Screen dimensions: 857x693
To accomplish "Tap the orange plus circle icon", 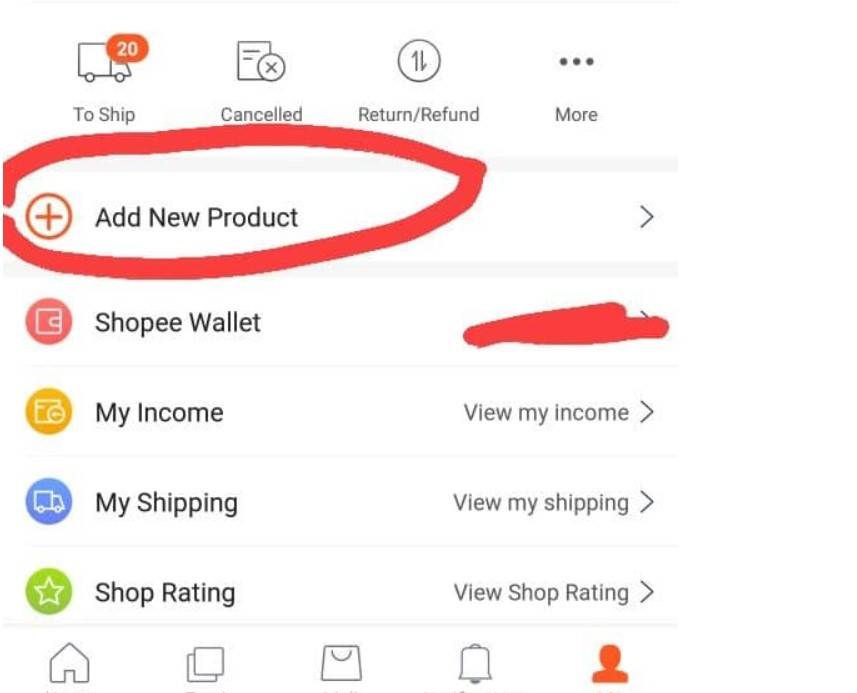I will (49, 217).
